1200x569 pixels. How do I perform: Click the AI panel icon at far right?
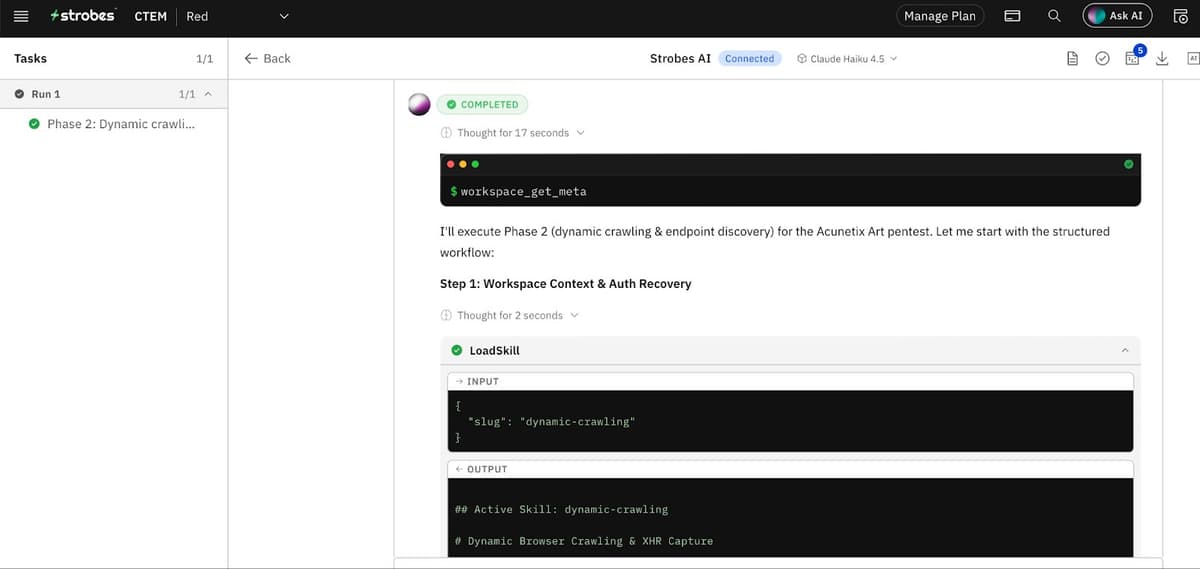(1193, 59)
